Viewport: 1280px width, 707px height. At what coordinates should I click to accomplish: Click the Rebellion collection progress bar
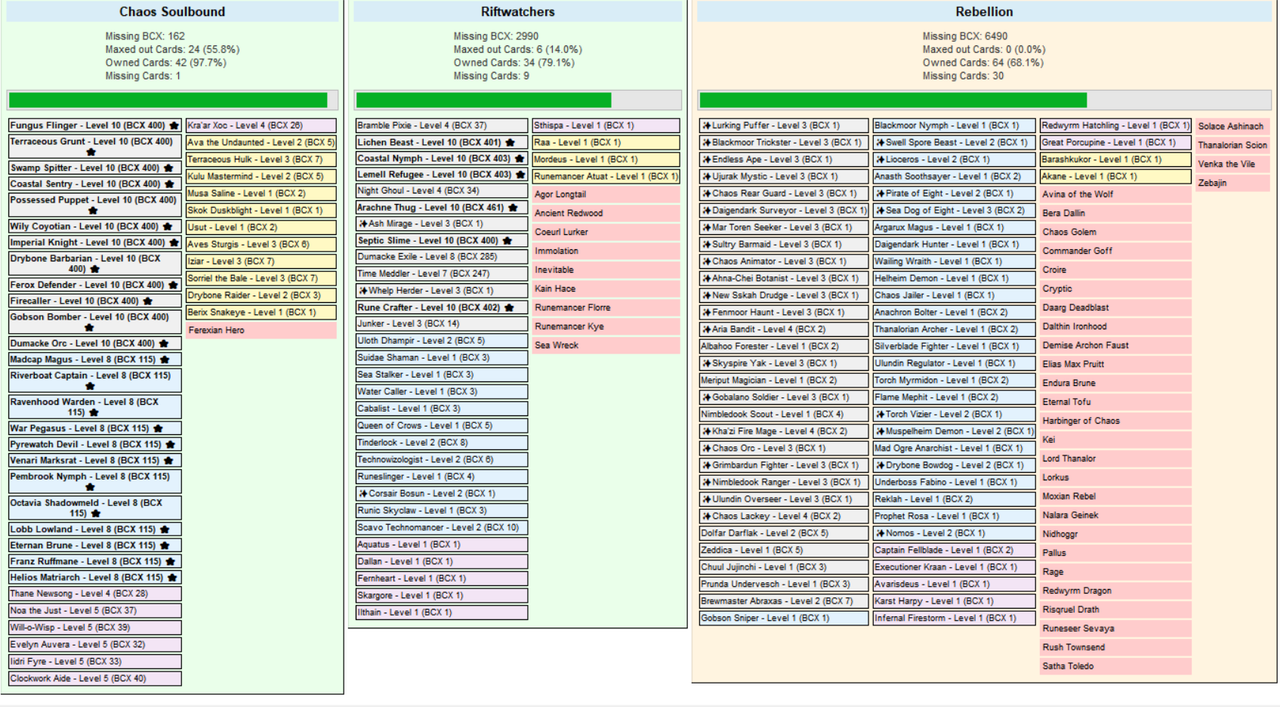tap(984, 100)
